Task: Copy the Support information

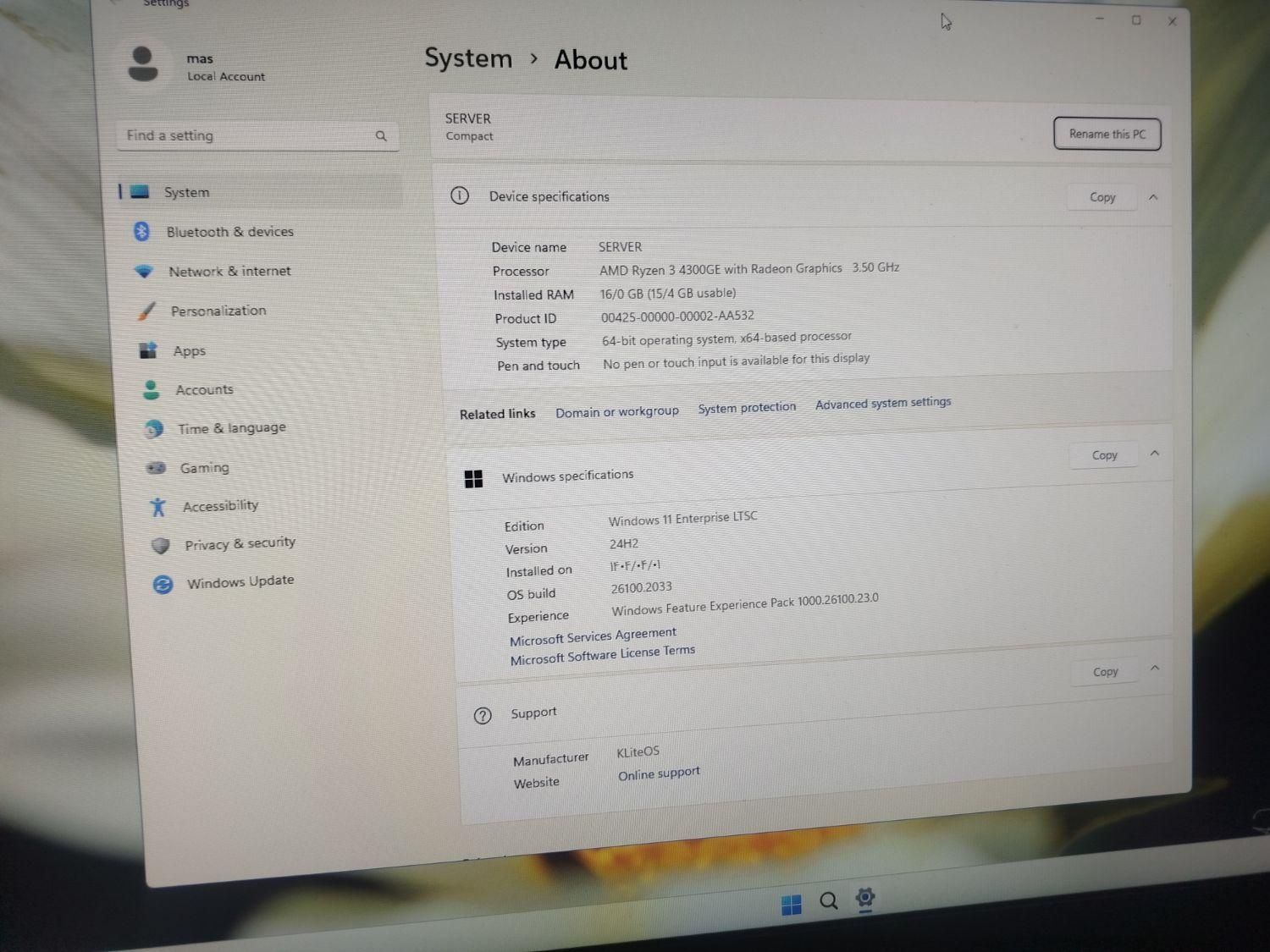Action: 1105,672
